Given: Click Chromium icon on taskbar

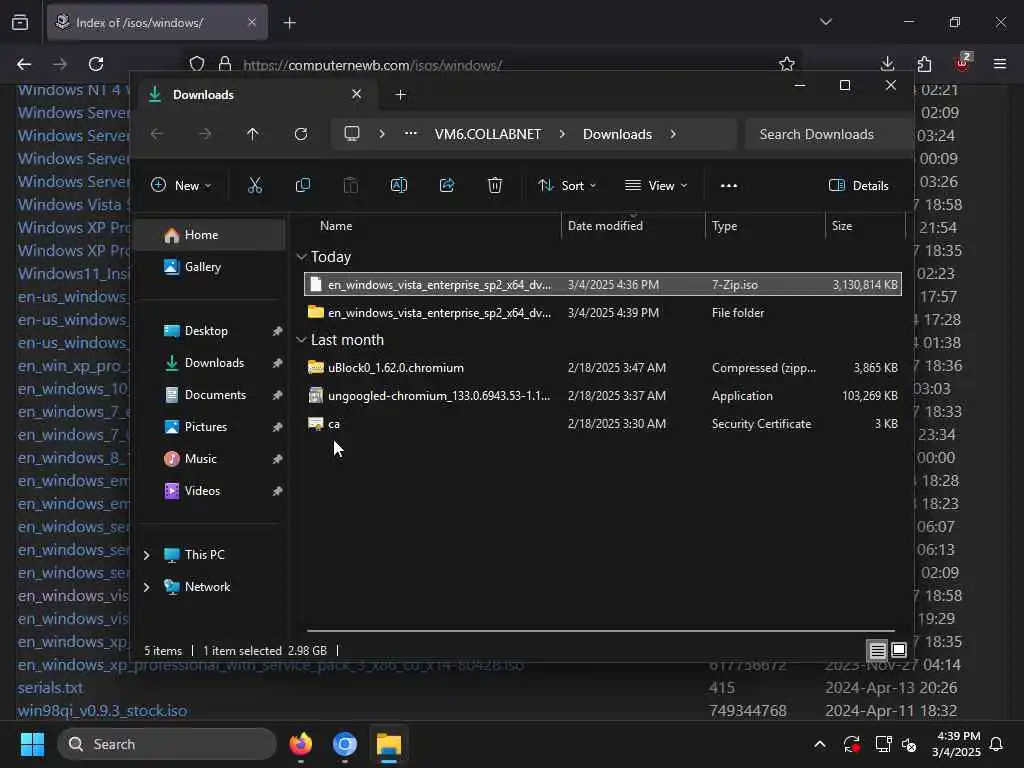Looking at the screenshot, I should point(345,744).
